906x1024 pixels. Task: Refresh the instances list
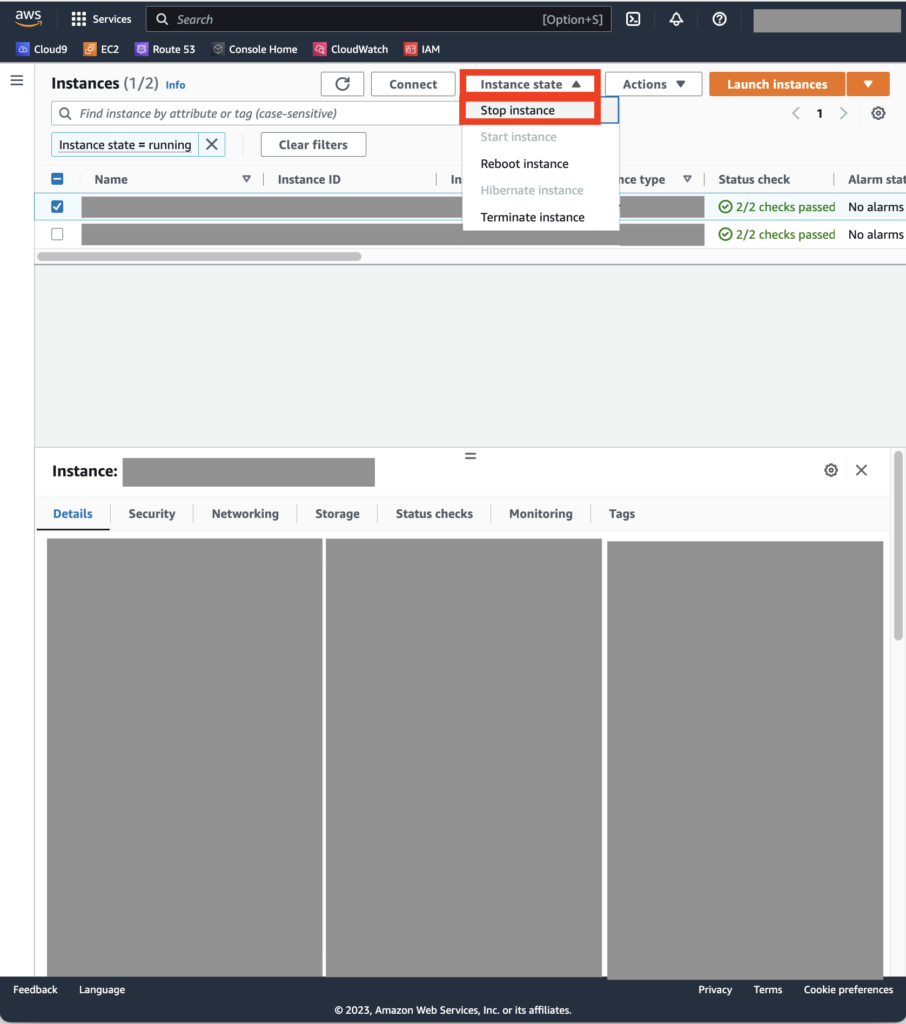tap(342, 84)
